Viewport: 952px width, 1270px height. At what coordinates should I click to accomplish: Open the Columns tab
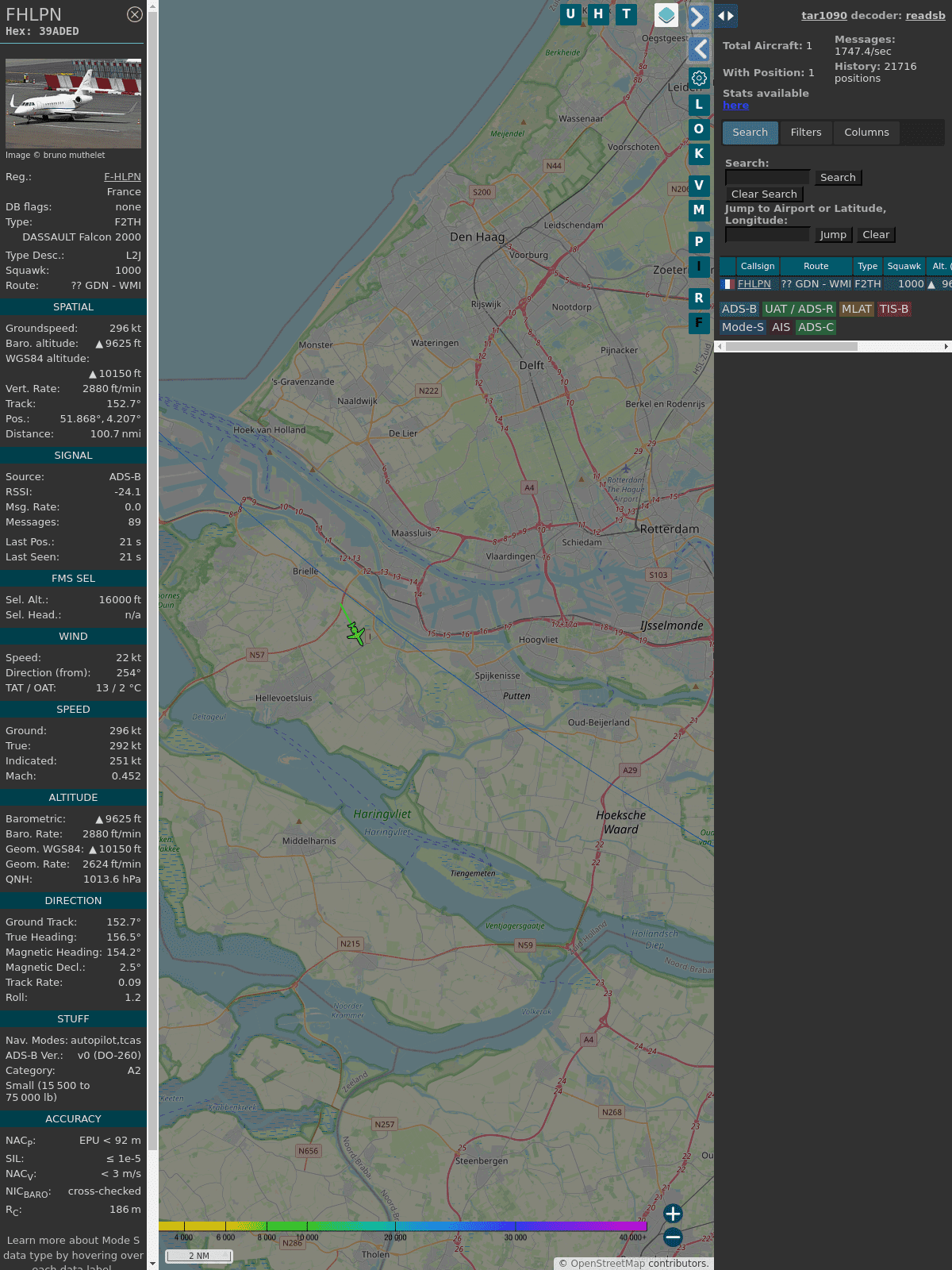tap(866, 133)
